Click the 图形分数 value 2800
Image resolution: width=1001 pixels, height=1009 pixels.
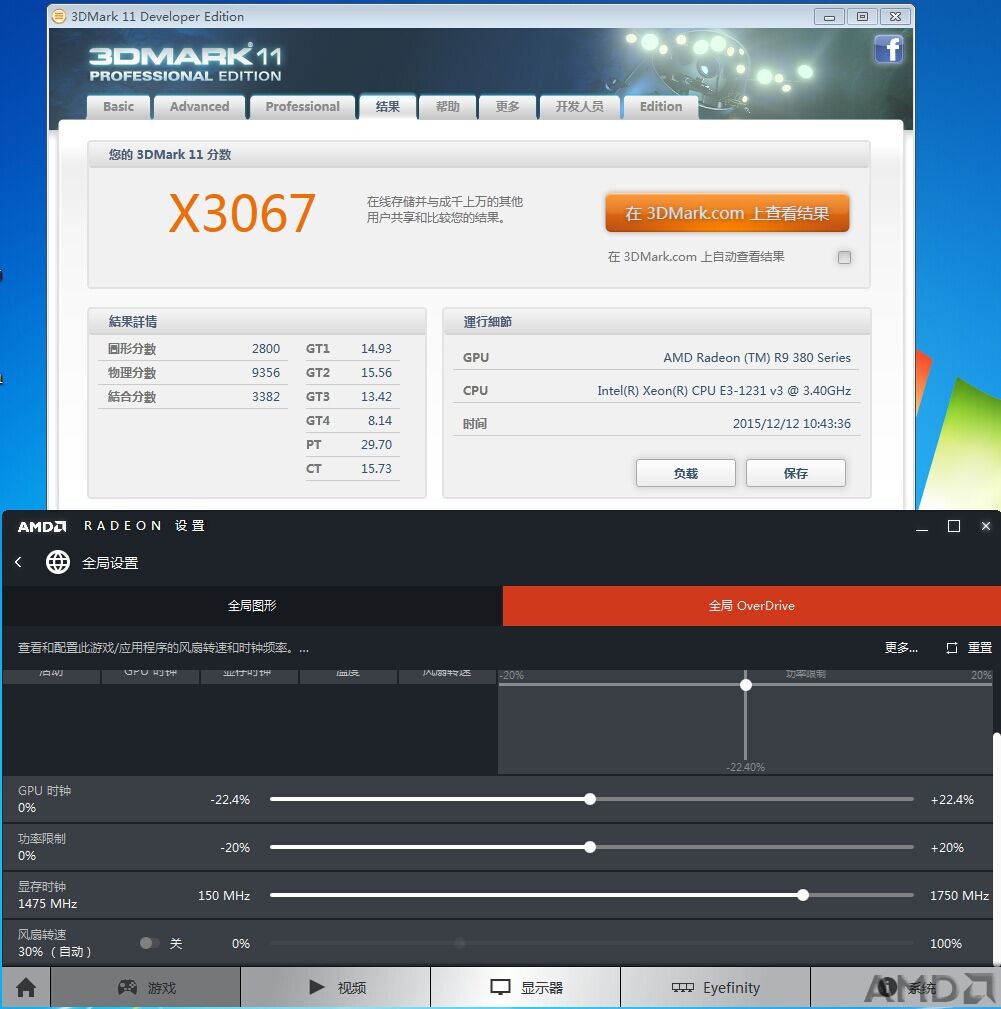pyautogui.click(x=266, y=349)
